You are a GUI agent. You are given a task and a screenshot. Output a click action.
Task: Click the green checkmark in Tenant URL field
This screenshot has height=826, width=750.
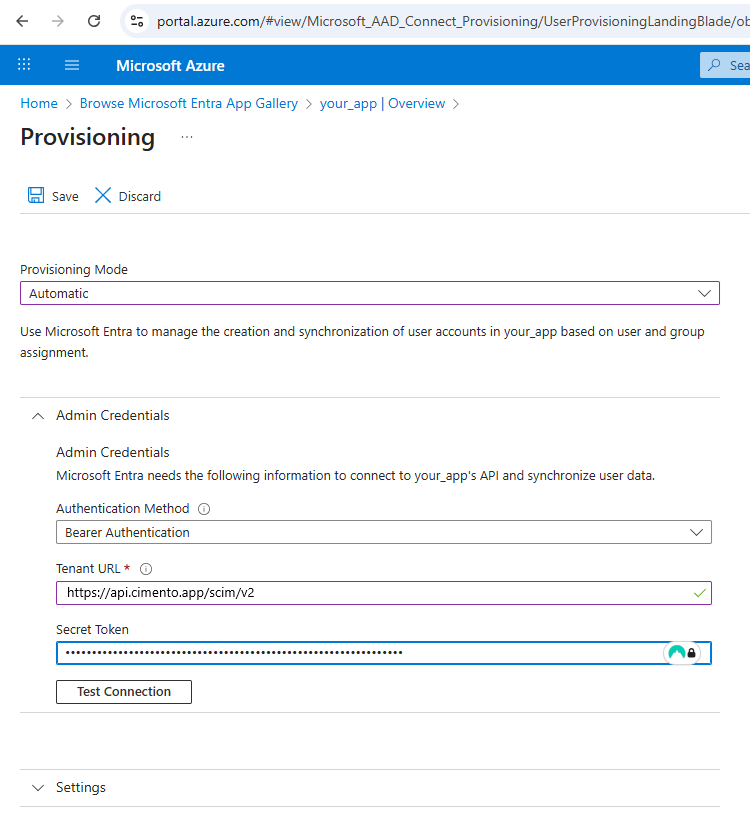pyautogui.click(x=699, y=593)
